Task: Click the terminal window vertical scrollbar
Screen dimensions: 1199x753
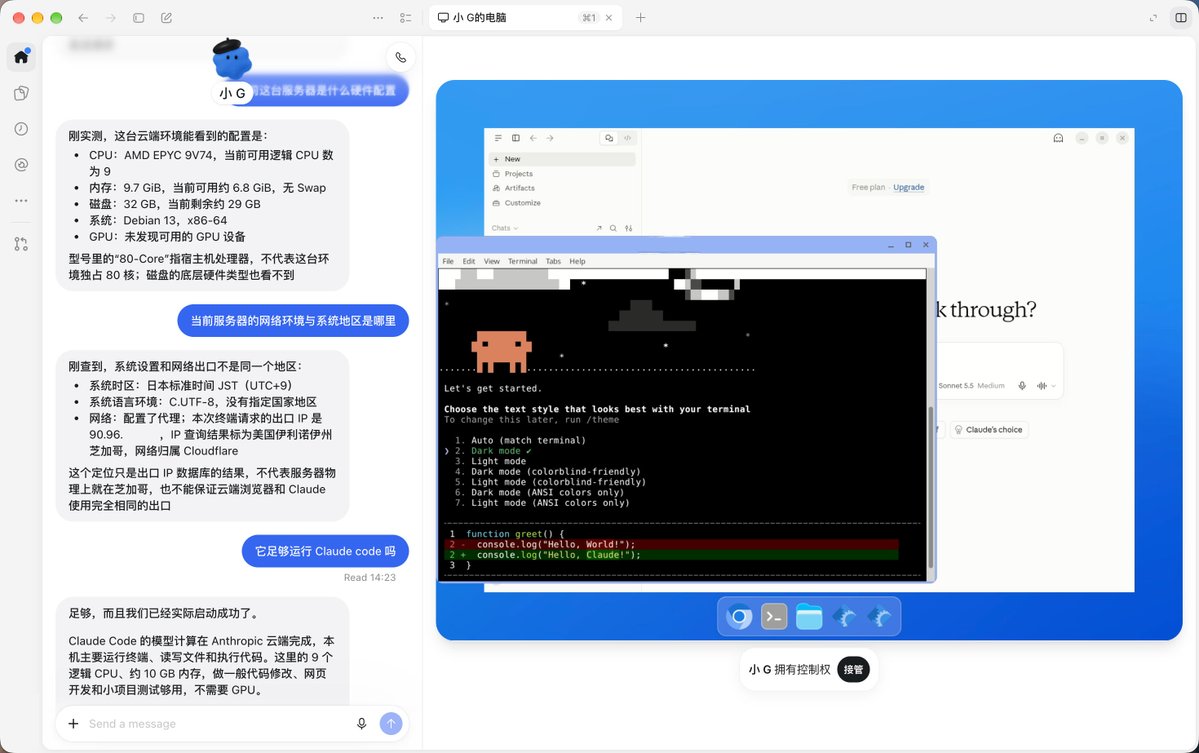Action: (x=931, y=486)
